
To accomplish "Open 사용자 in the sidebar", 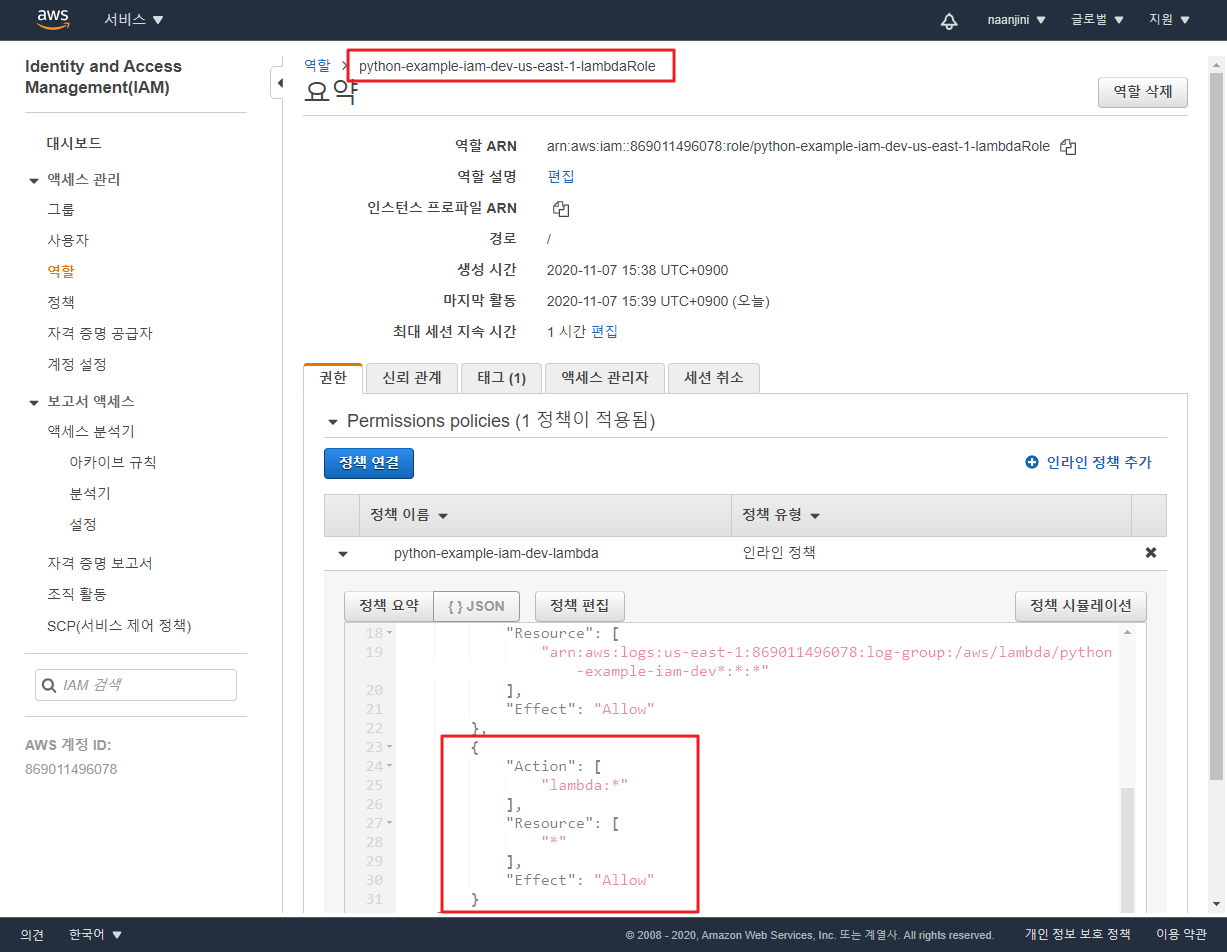I will pos(68,241).
